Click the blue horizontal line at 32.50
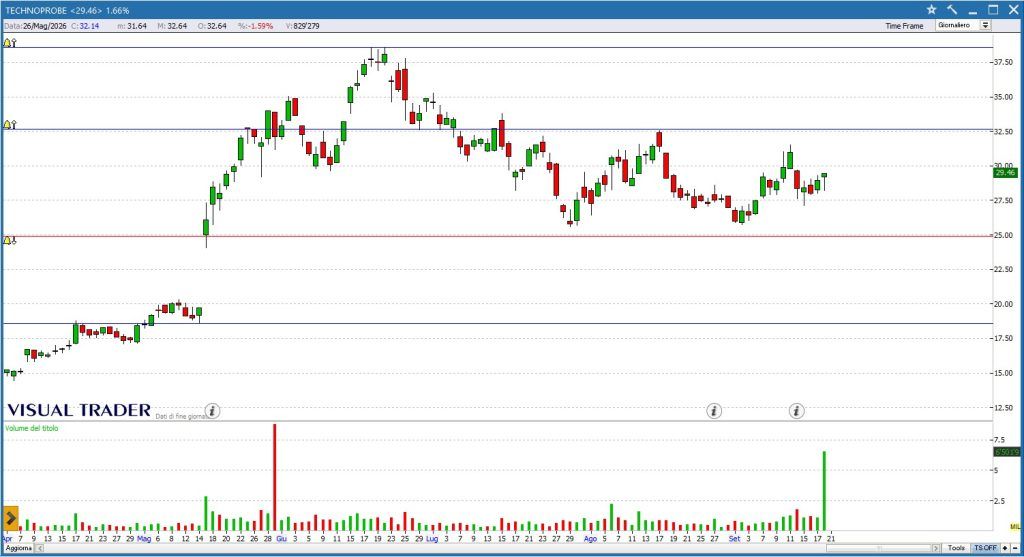The height and width of the screenshot is (557, 1024). [x=496, y=129]
